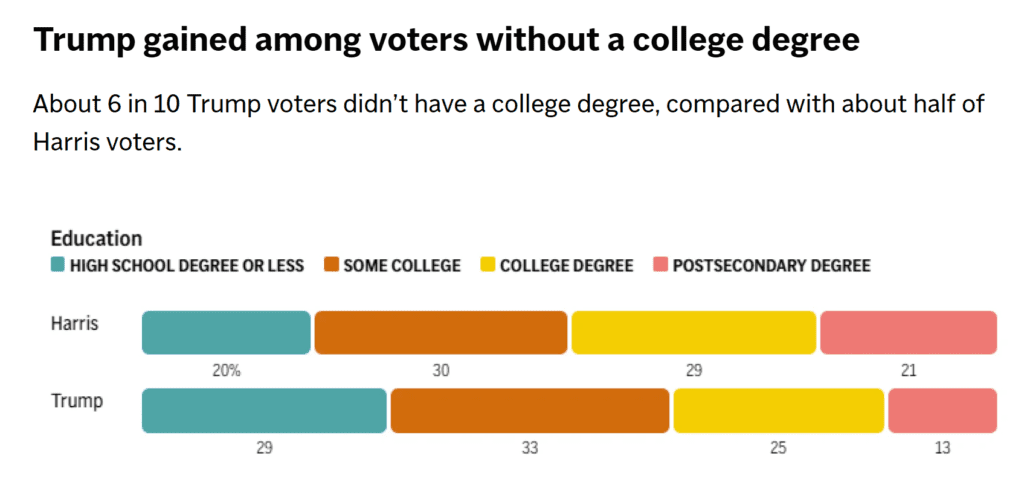This screenshot has width=1024, height=484.
Task: Select the Trump orange some college segment
Action: tap(530, 410)
